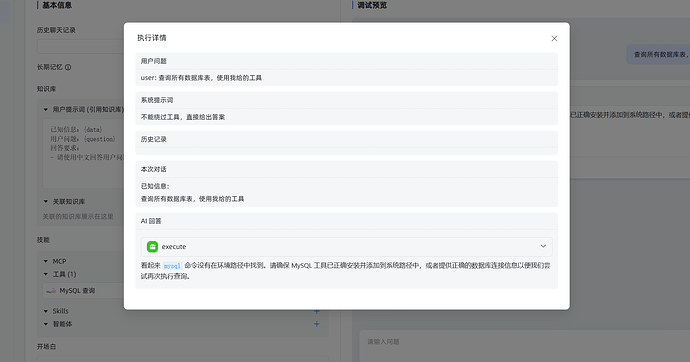Click the 基本信息 heading in background
This screenshot has width=690, height=362.
pos(57,5)
